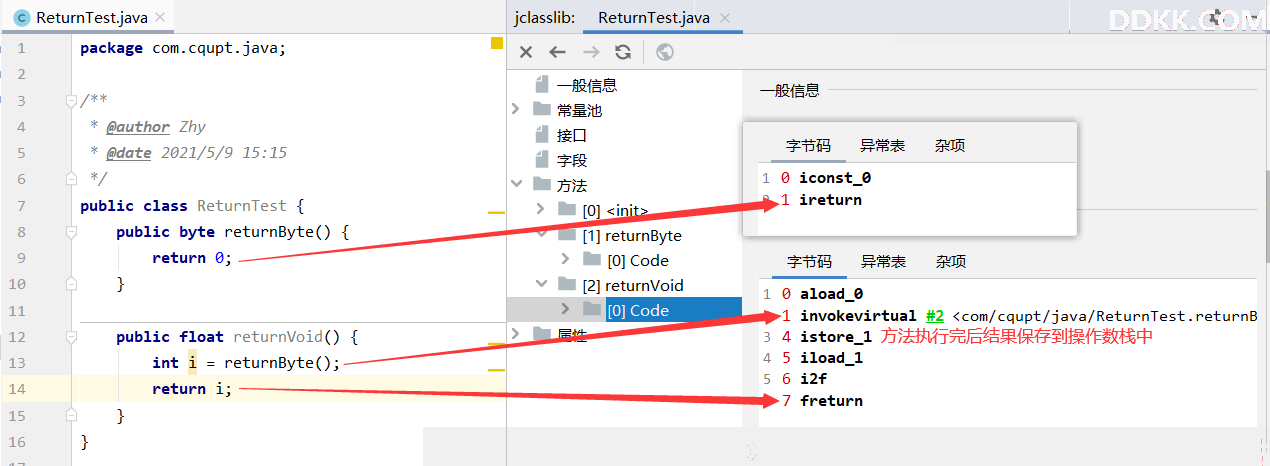Click the forward arrow toolbar icon
The height and width of the screenshot is (466, 1270).
click(x=591, y=52)
